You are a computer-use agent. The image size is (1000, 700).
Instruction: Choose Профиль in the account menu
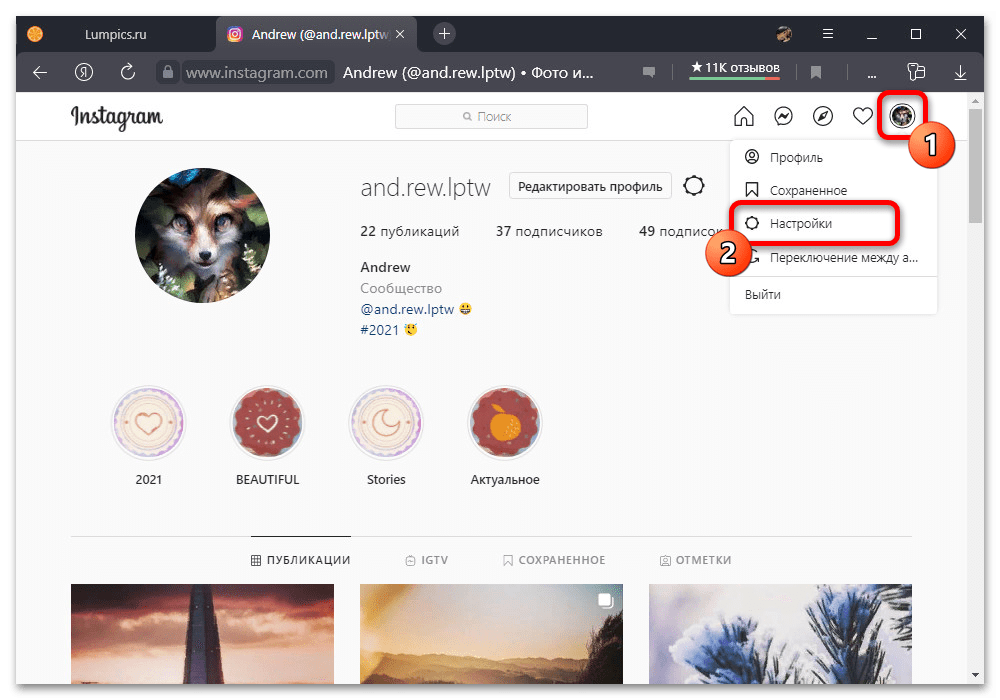tap(796, 157)
